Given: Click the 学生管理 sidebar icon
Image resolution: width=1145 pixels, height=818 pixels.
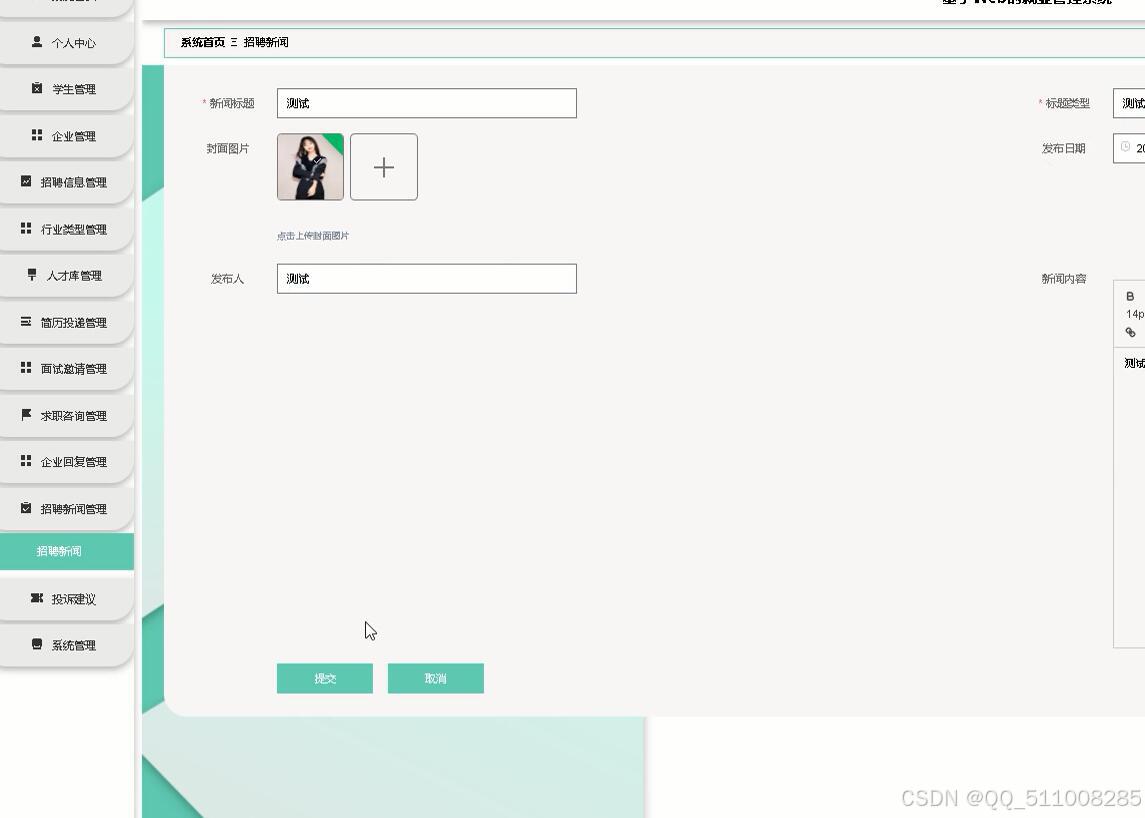Looking at the screenshot, I should point(37,88).
